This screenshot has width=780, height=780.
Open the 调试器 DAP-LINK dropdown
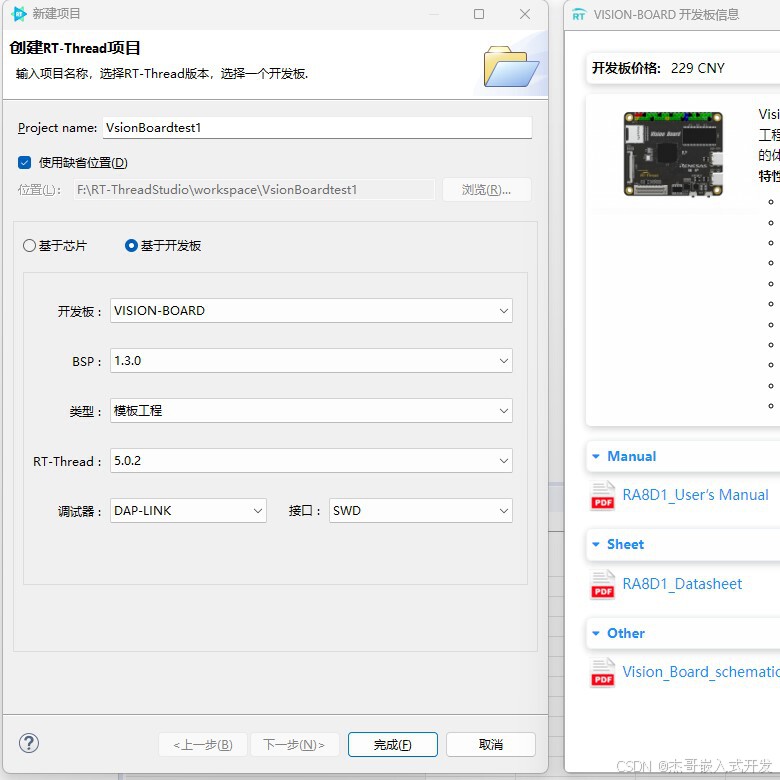[x=188, y=510]
